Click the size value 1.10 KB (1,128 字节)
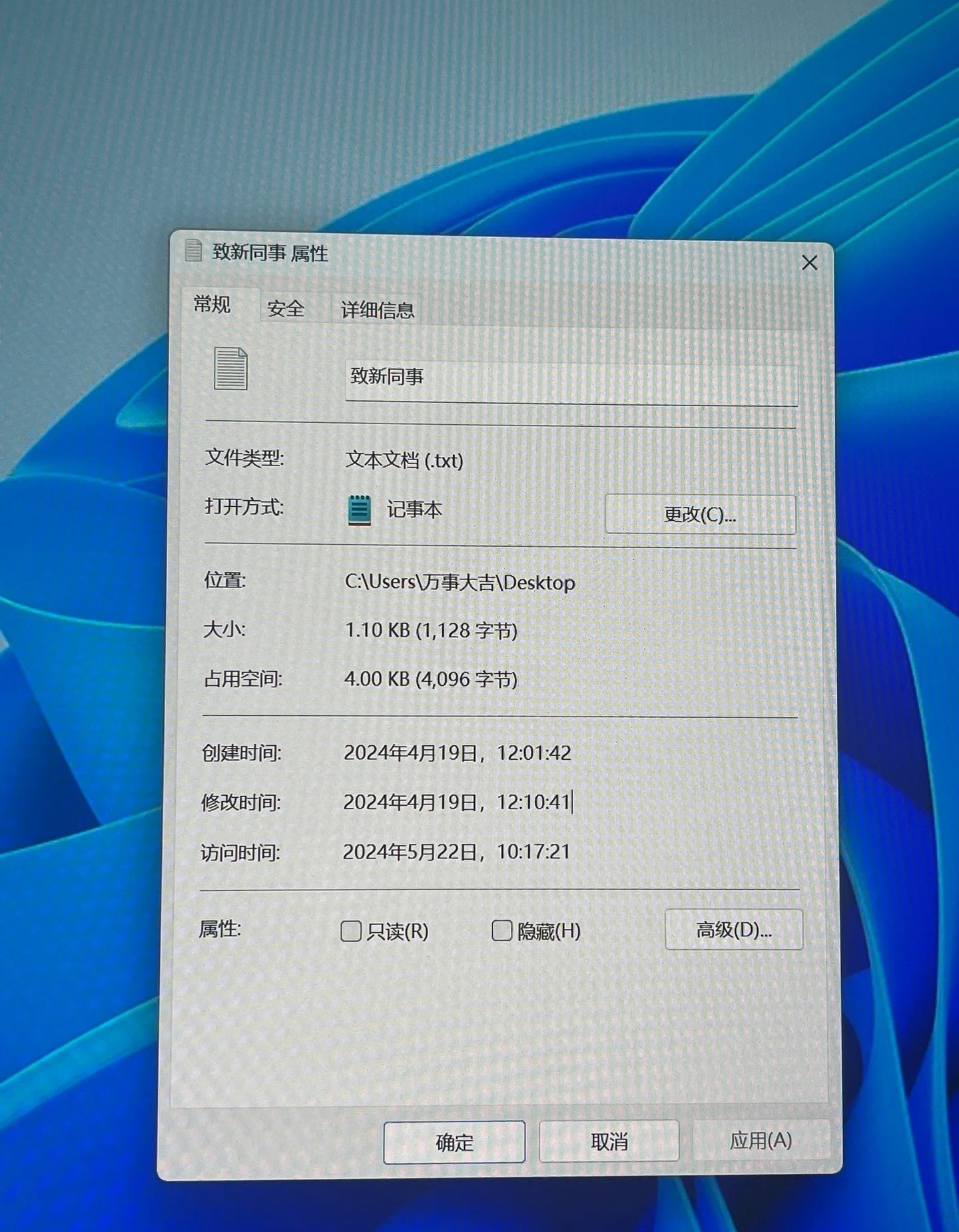This screenshot has height=1232, width=959. point(431,630)
